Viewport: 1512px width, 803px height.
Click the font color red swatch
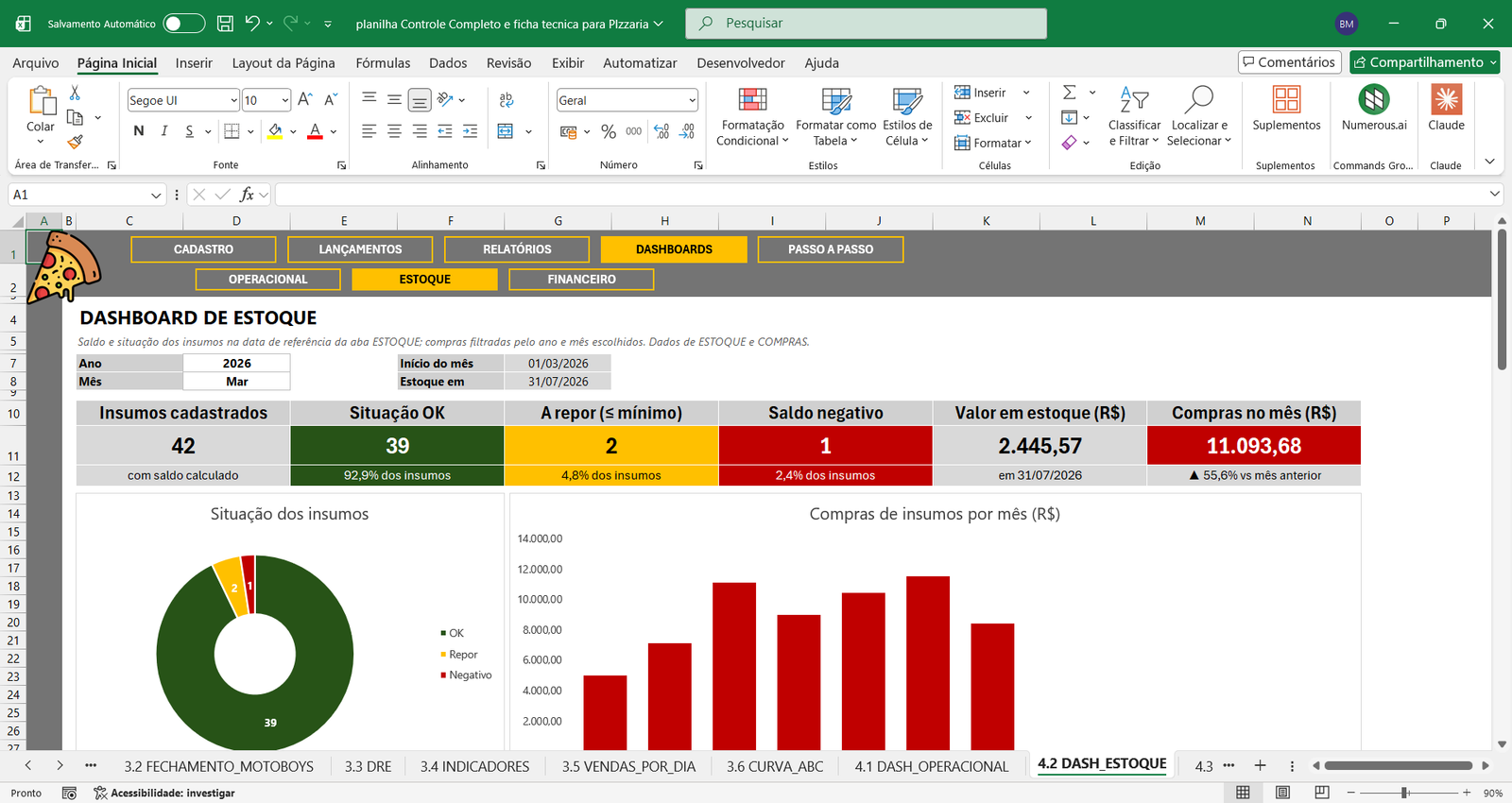click(316, 131)
